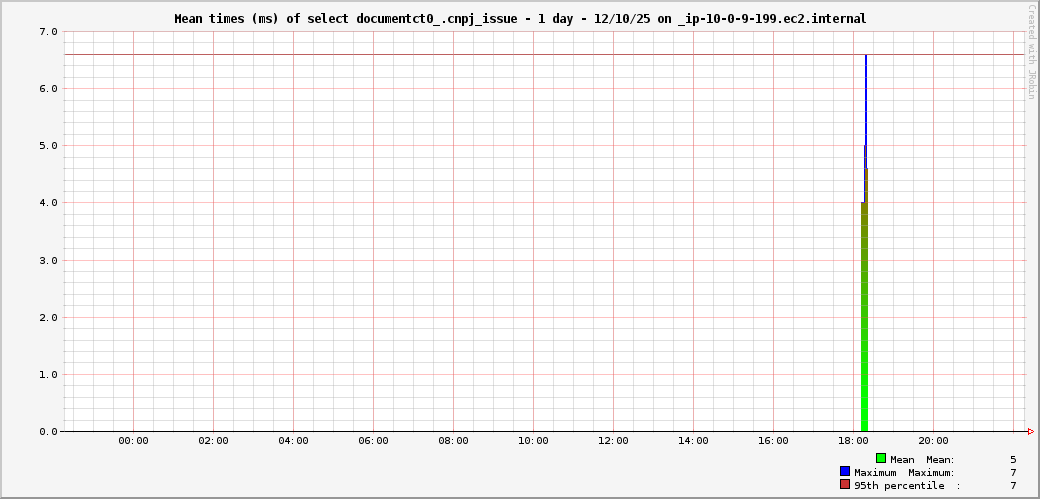Click the 2.0 y-axis value label
Screen dimensions: 1040x499
coord(48,318)
